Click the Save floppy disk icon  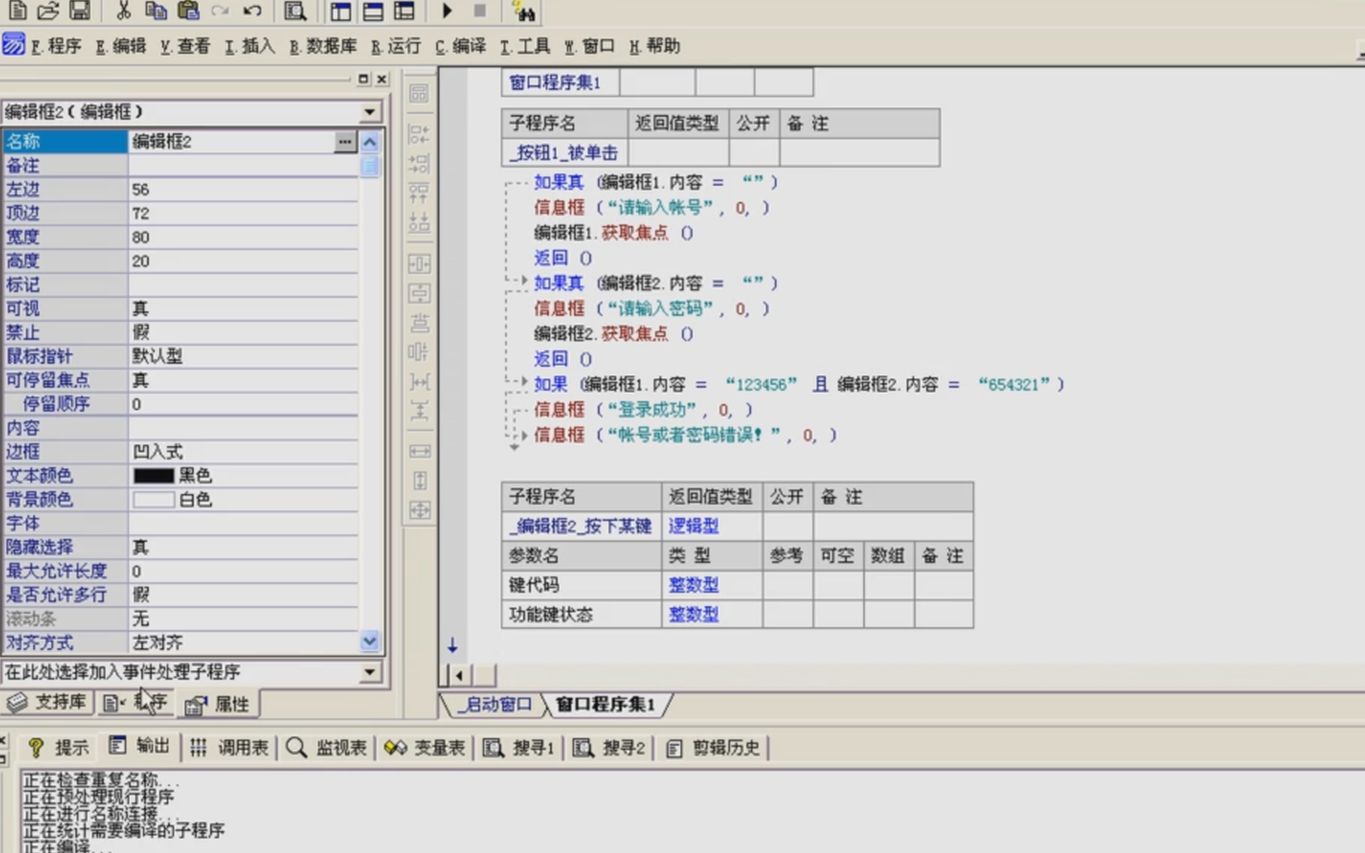coord(79,11)
